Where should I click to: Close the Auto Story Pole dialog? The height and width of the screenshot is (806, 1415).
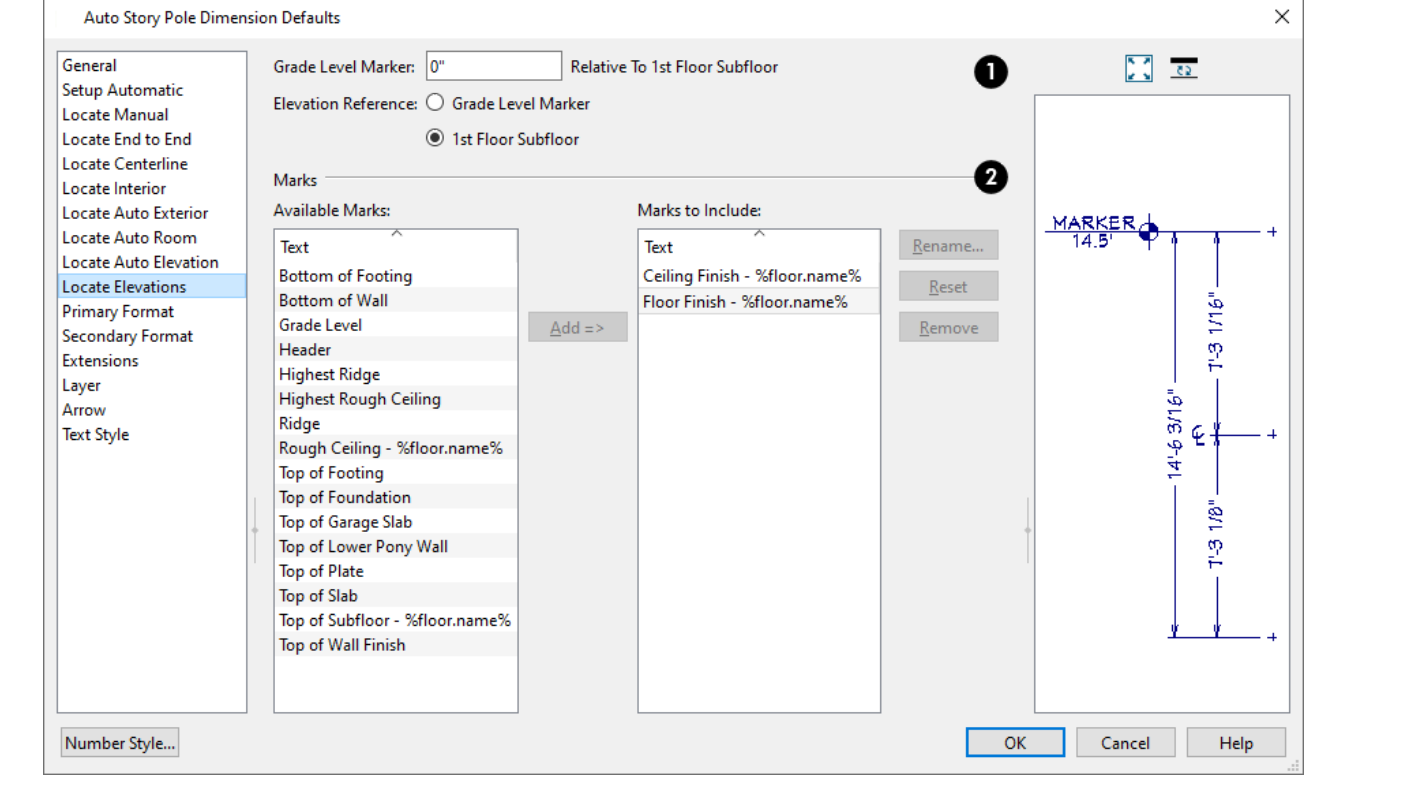click(x=1281, y=17)
